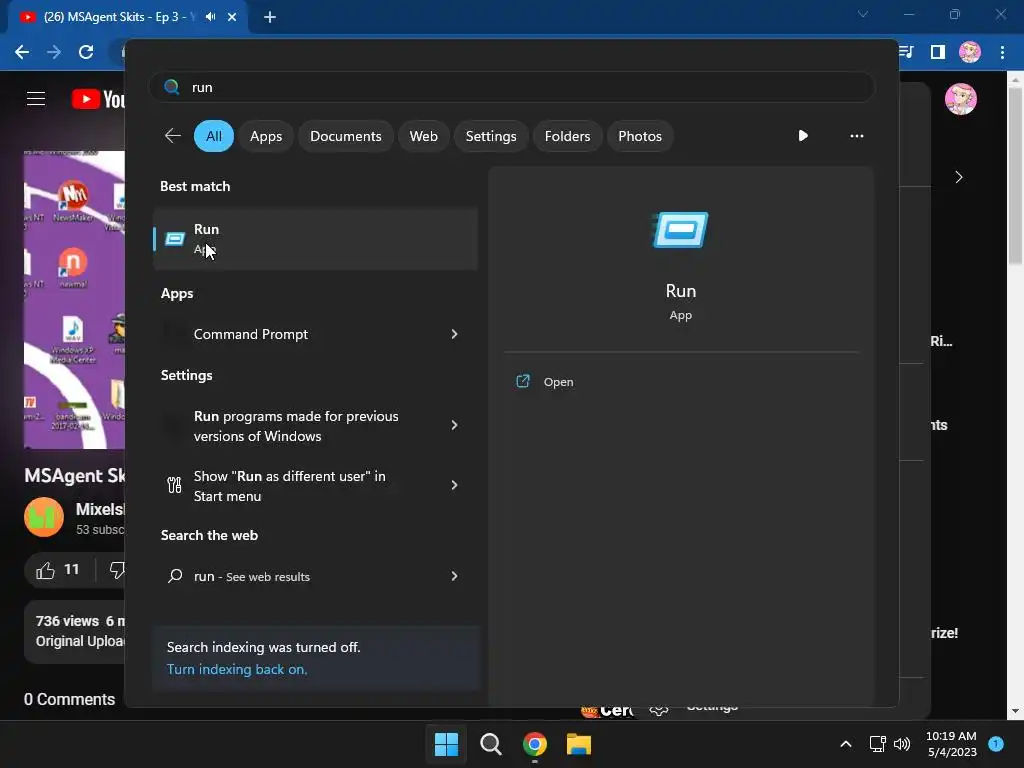Open File Explorer from taskbar

[x=579, y=744]
